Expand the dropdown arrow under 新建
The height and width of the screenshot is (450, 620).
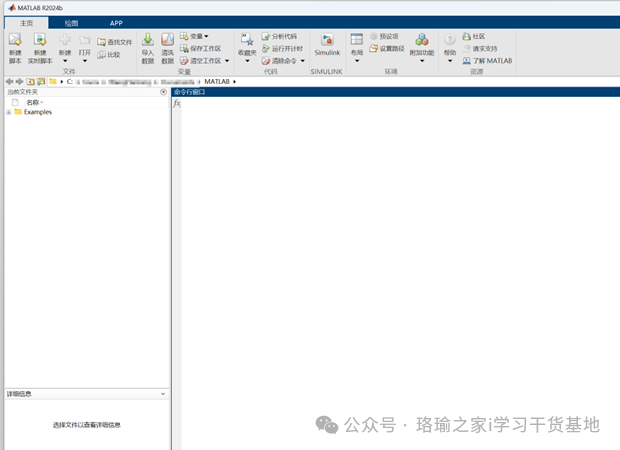(65, 61)
